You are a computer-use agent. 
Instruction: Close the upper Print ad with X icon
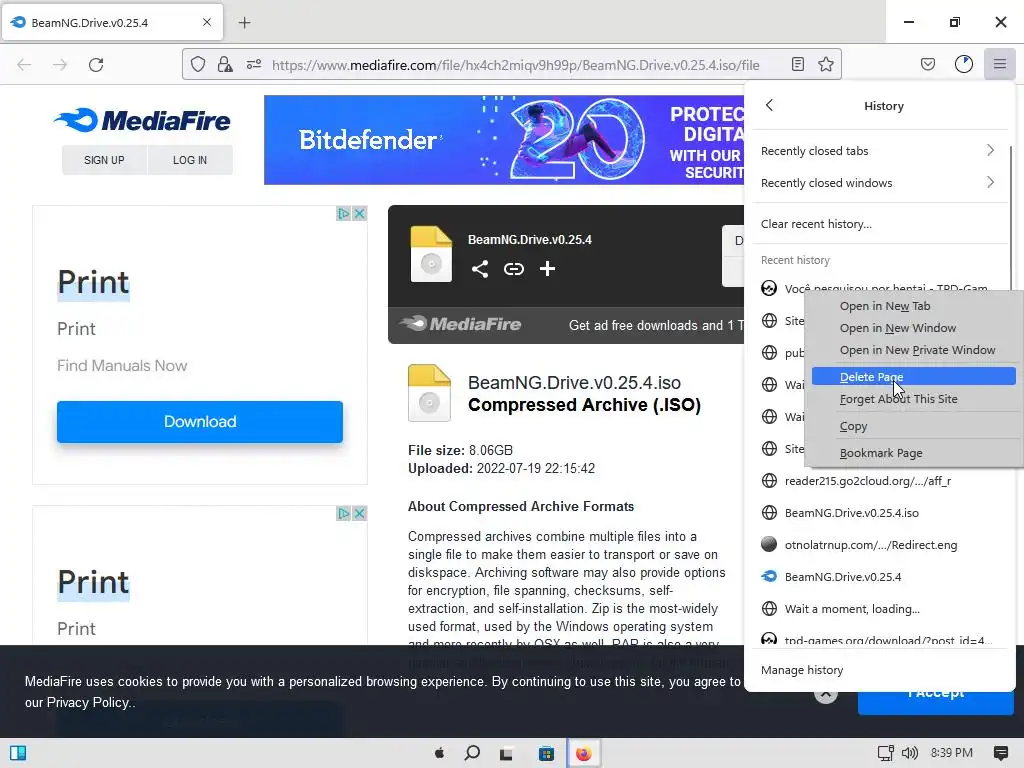[x=359, y=214]
